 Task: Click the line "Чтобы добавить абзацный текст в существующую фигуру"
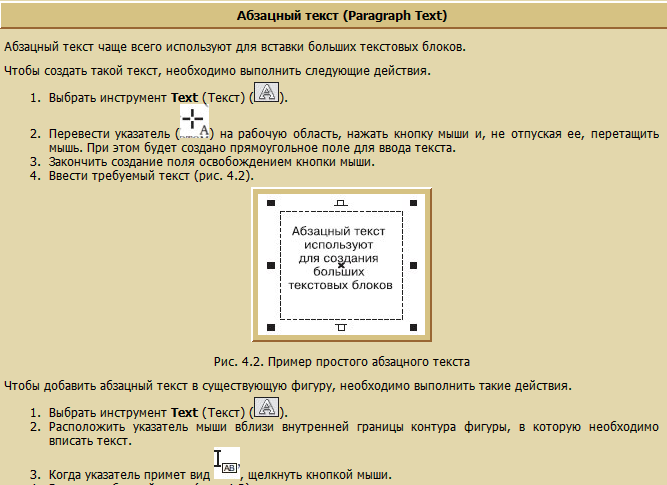click(288, 385)
